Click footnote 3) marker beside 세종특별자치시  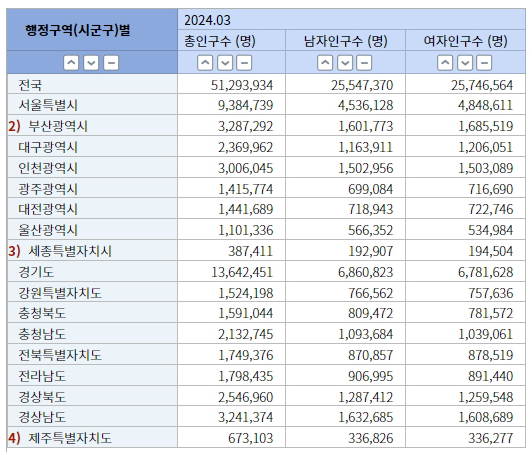[x=14, y=251]
